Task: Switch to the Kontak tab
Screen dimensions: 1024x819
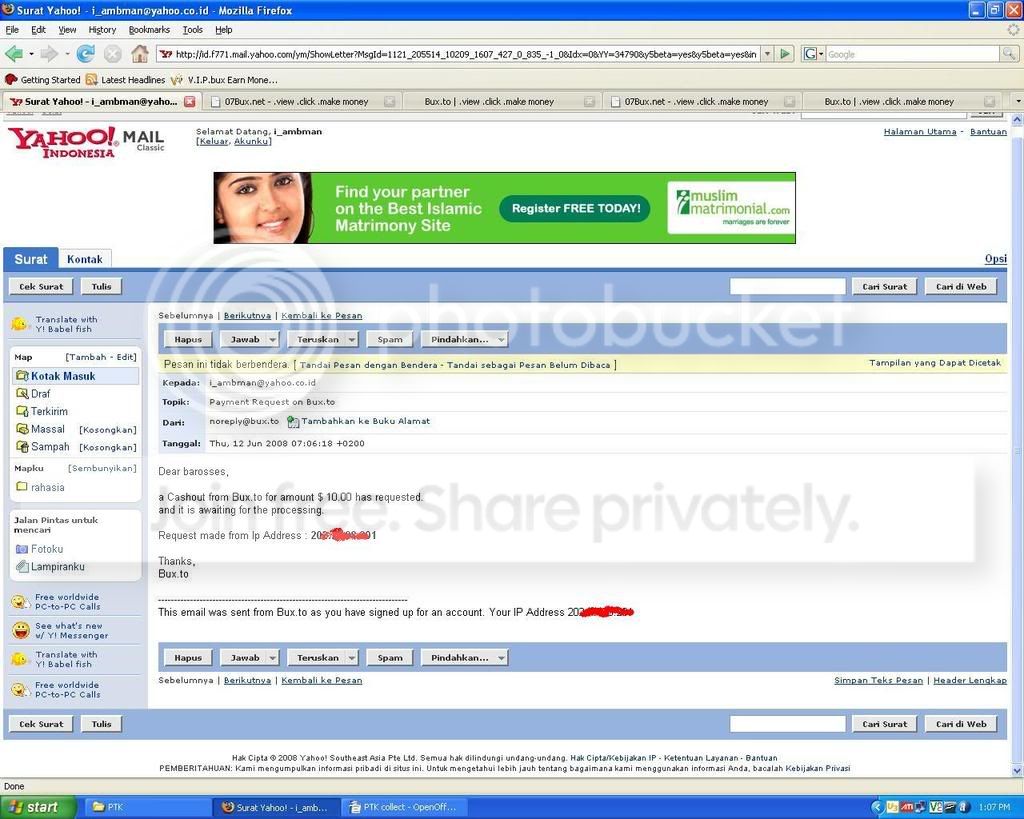Action: [85, 259]
